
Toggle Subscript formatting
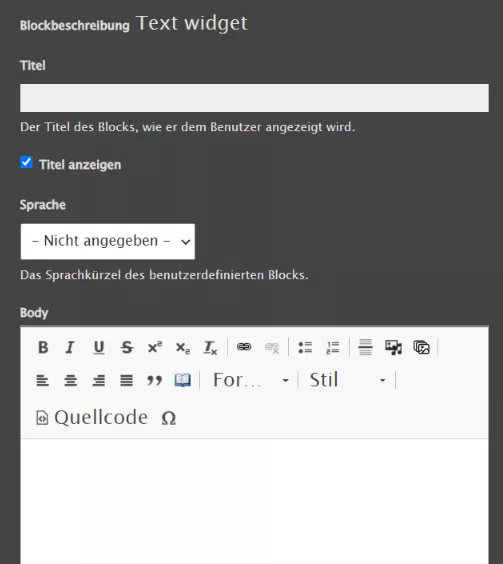point(183,347)
